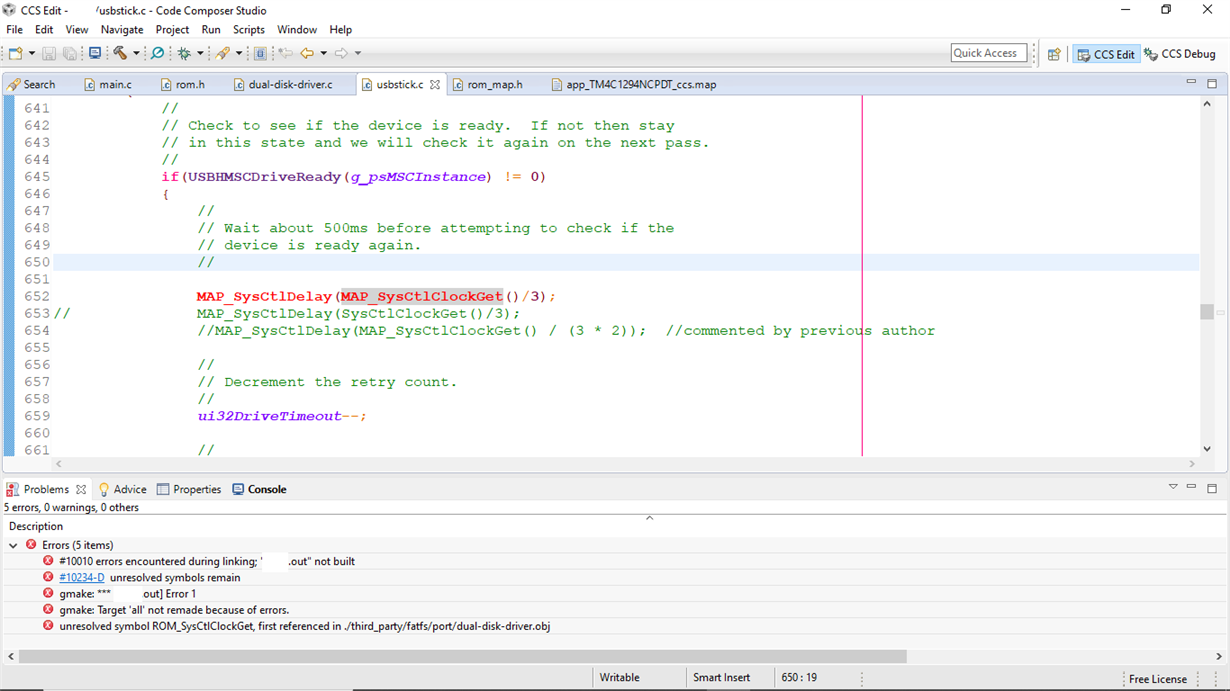1230x691 pixels.
Task: Switch to the Search tab
Action: pyautogui.click(x=32, y=84)
